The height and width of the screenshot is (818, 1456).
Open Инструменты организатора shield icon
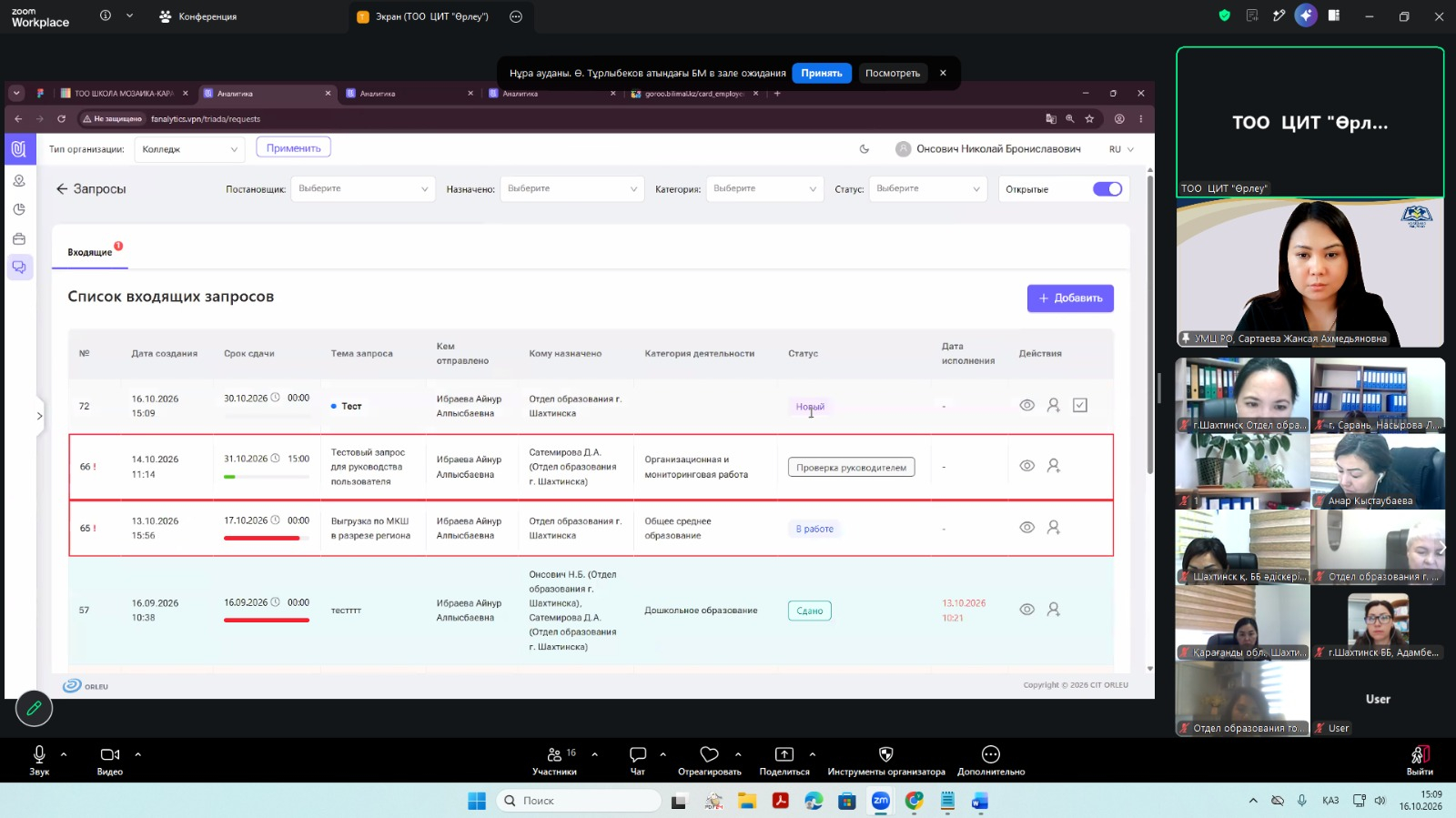point(885,754)
